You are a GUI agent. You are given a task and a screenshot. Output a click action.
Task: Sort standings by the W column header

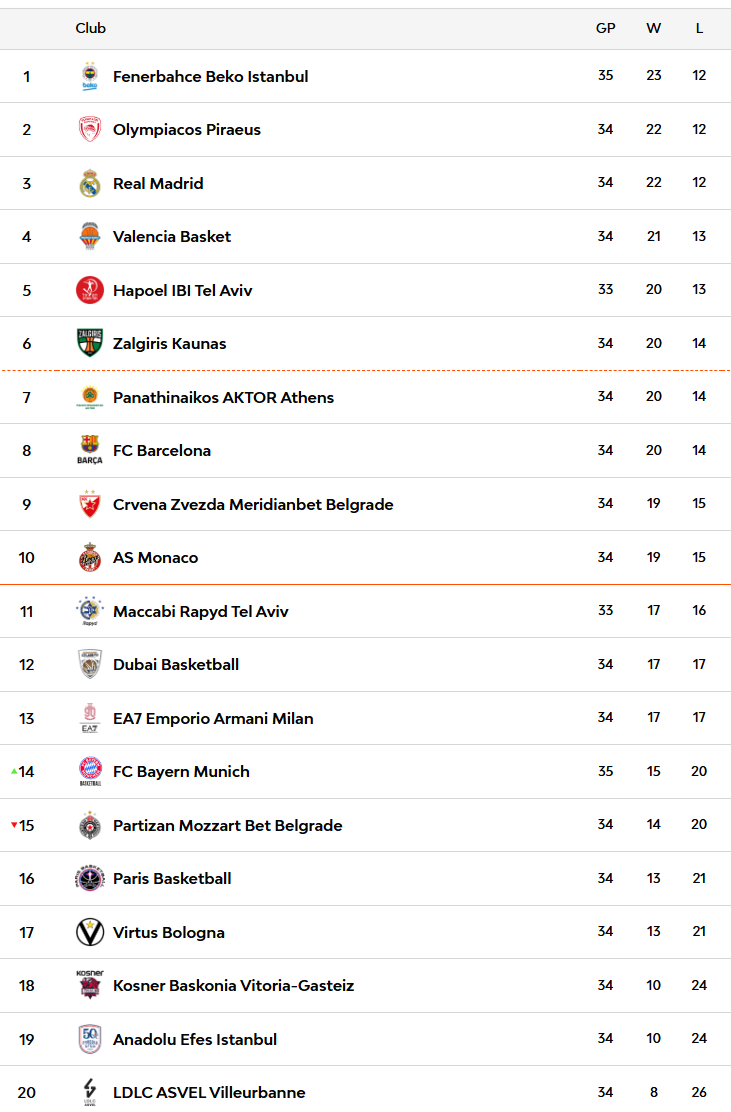[653, 28]
